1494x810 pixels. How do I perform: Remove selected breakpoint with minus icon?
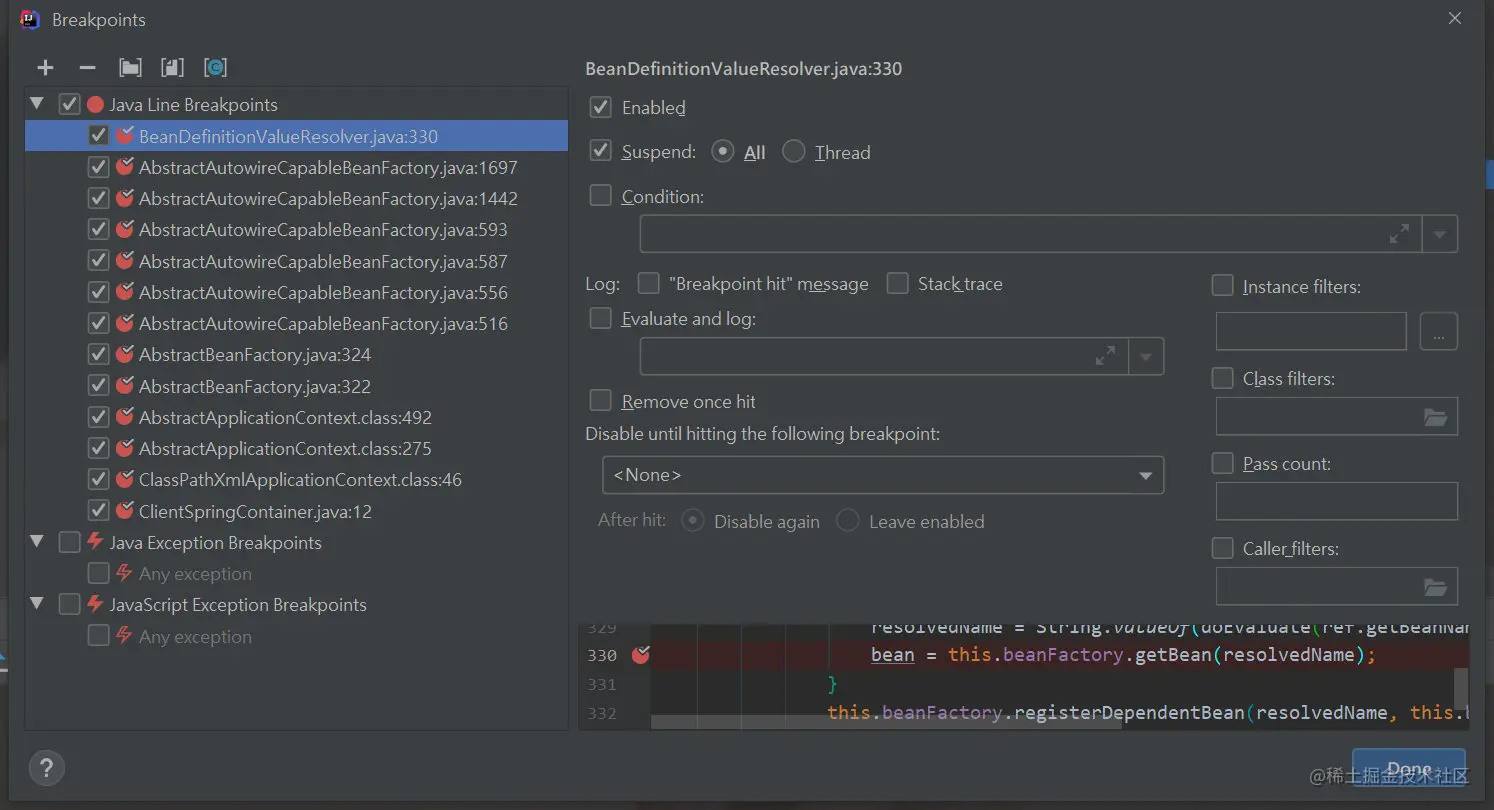point(87,68)
